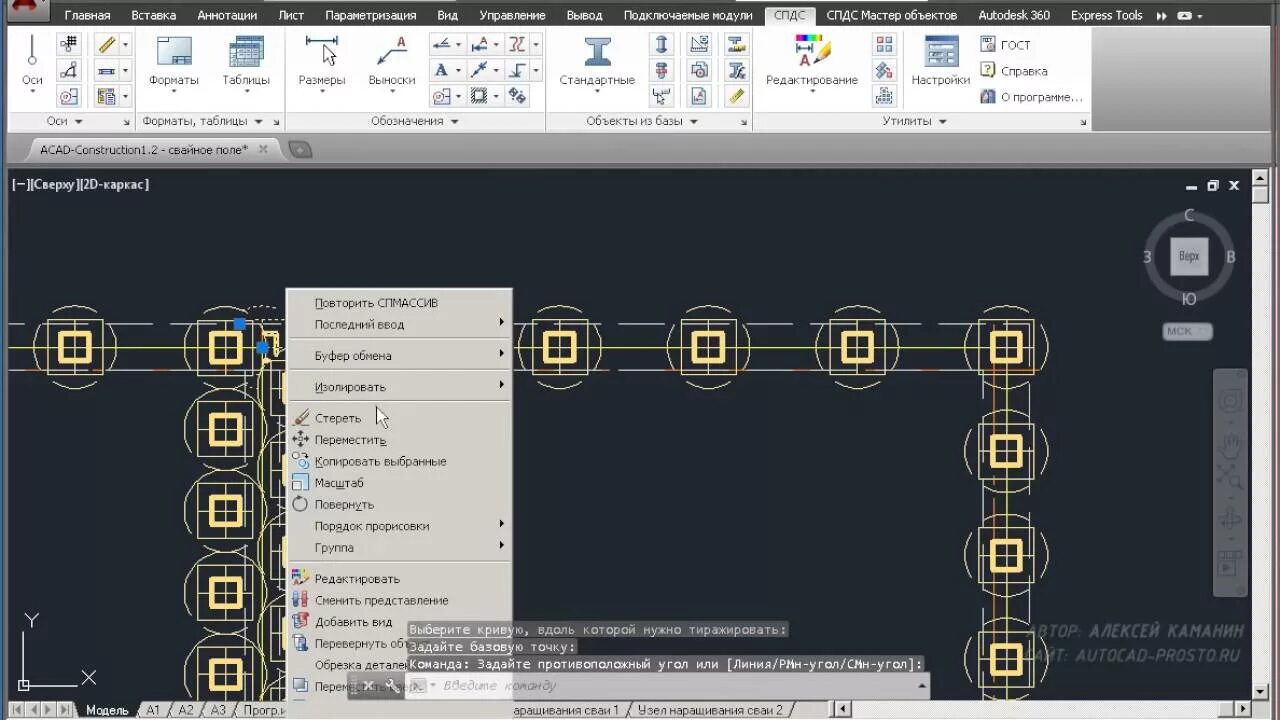This screenshot has width=1280, height=720.
Task: Choose Сменить представление from context menu
Action: [398, 600]
